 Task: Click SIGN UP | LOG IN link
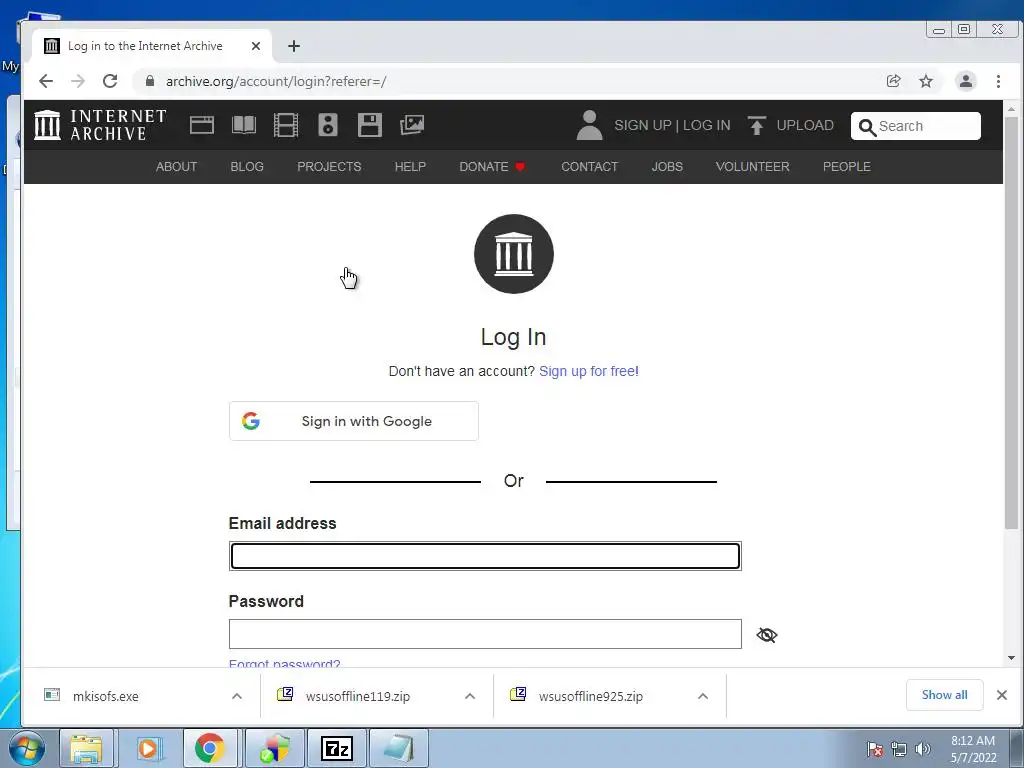[x=672, y=125]
